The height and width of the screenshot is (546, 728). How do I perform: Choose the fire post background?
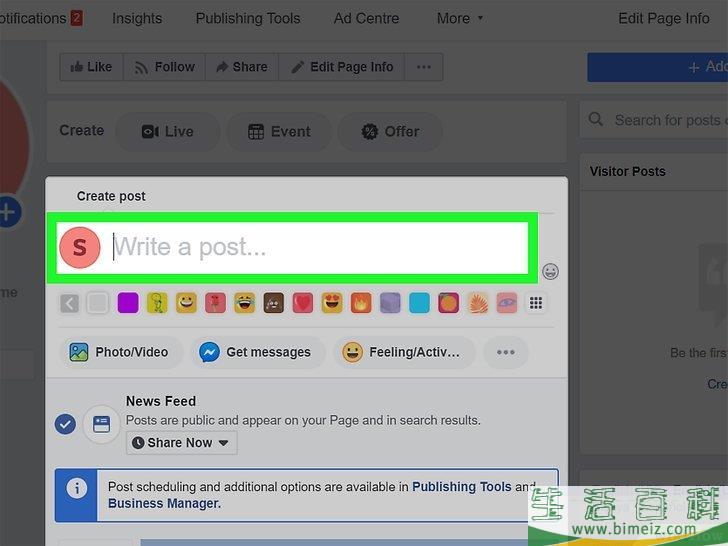pos(361,303)
